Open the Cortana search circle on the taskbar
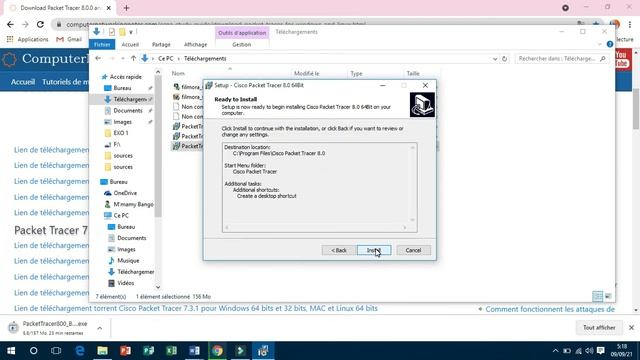The height and width of the screenshot is (360, 640). 33,351
